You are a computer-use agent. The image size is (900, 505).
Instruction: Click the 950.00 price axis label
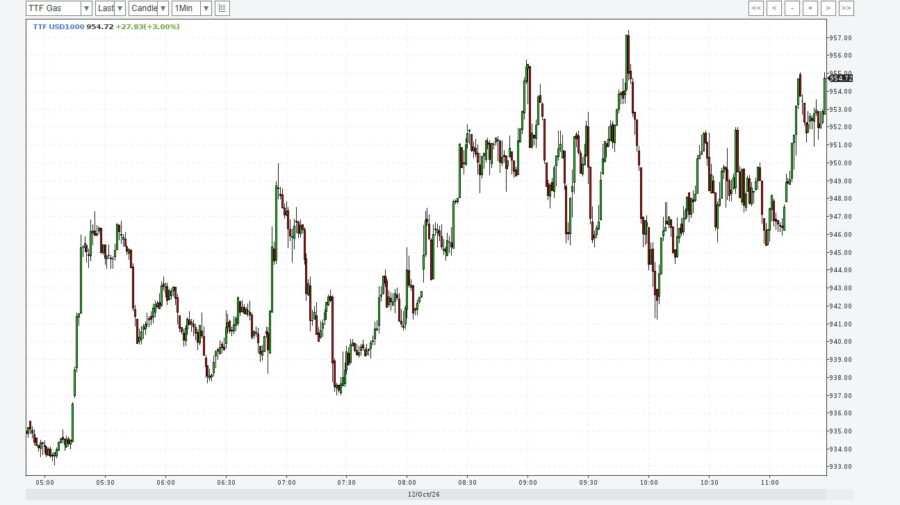coord(840,163)
